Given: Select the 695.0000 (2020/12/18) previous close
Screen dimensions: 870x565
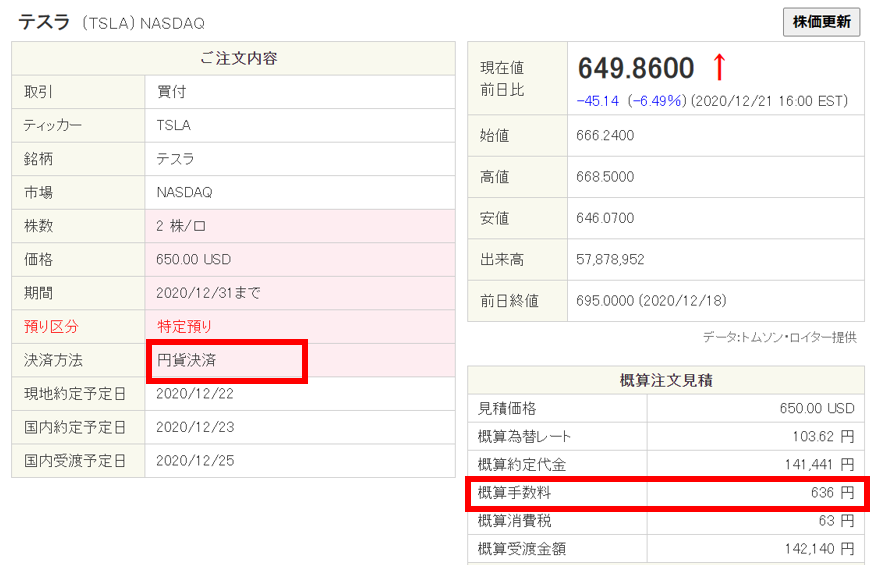Looking at the screenshot, I should [x=651, y=300].
